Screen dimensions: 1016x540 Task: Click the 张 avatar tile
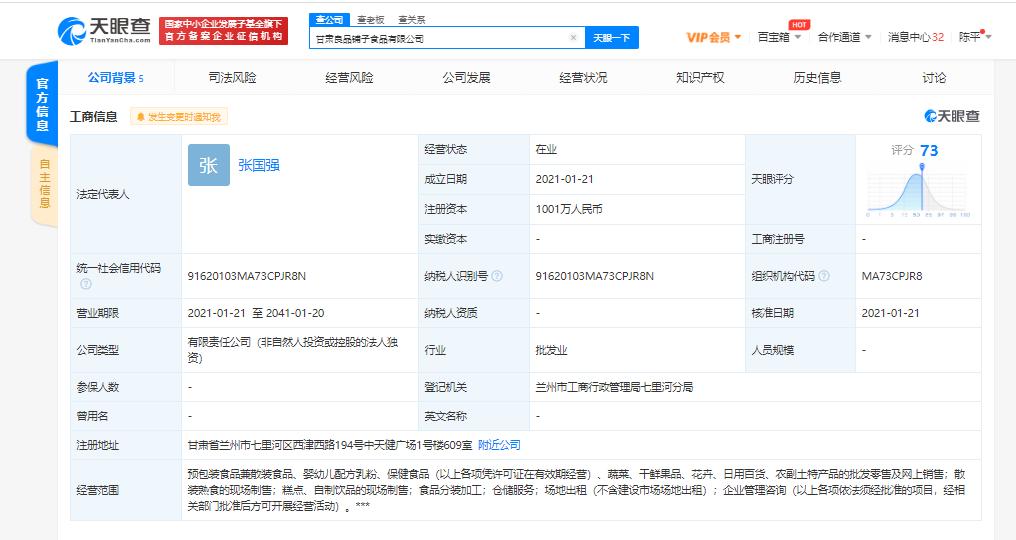click(x=209, y=165)
